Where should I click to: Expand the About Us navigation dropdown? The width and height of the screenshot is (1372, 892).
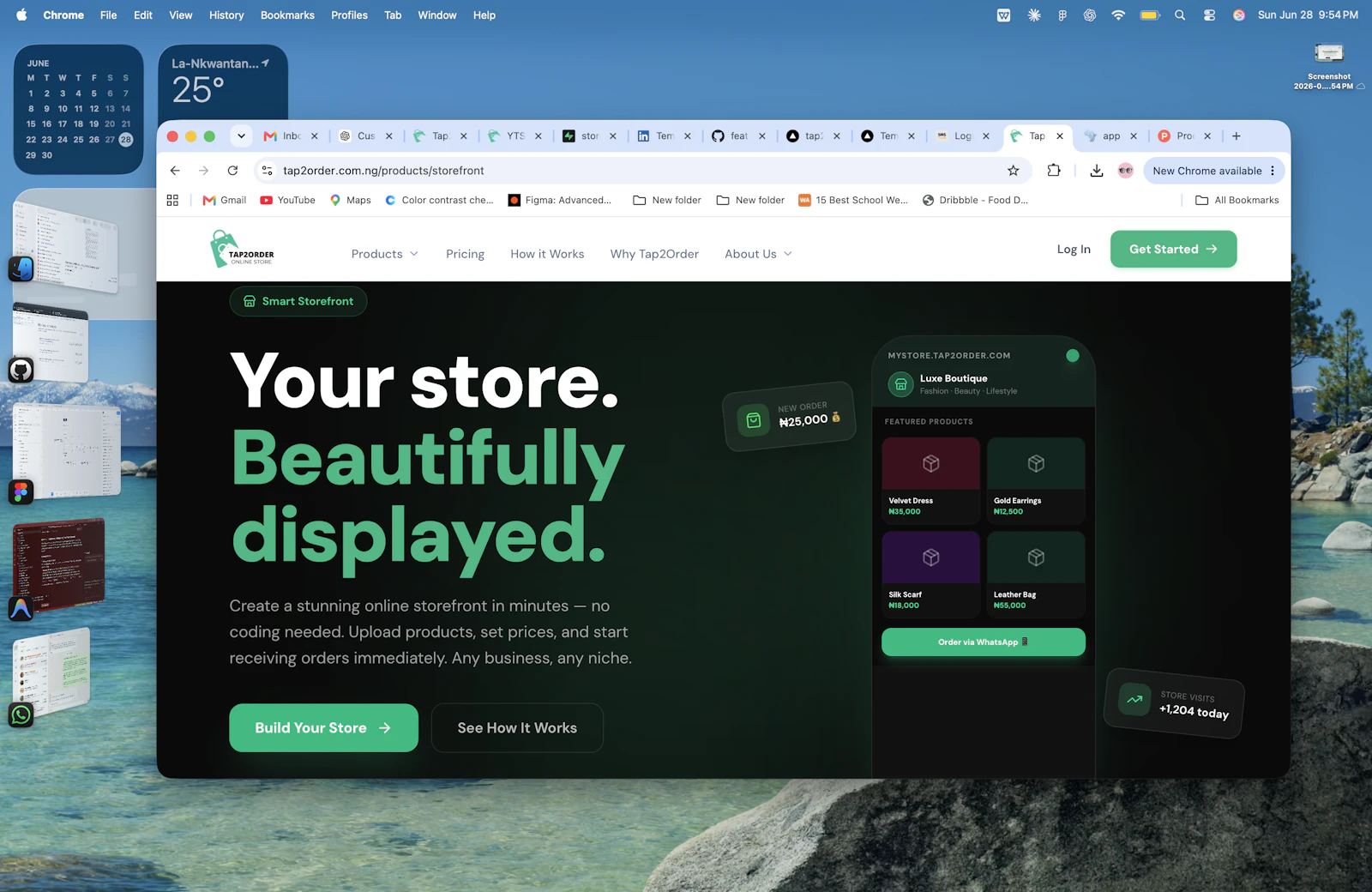(759, 254)
